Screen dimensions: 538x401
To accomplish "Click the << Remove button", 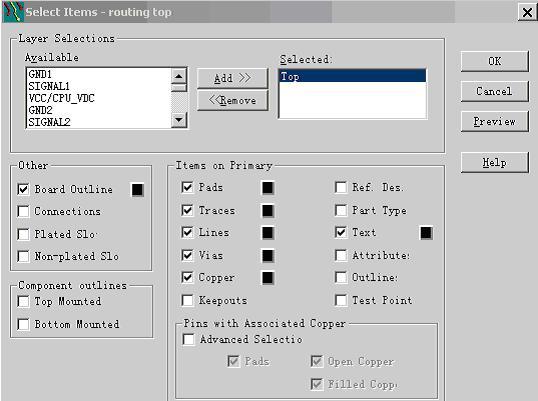I will tap(232, 101).
